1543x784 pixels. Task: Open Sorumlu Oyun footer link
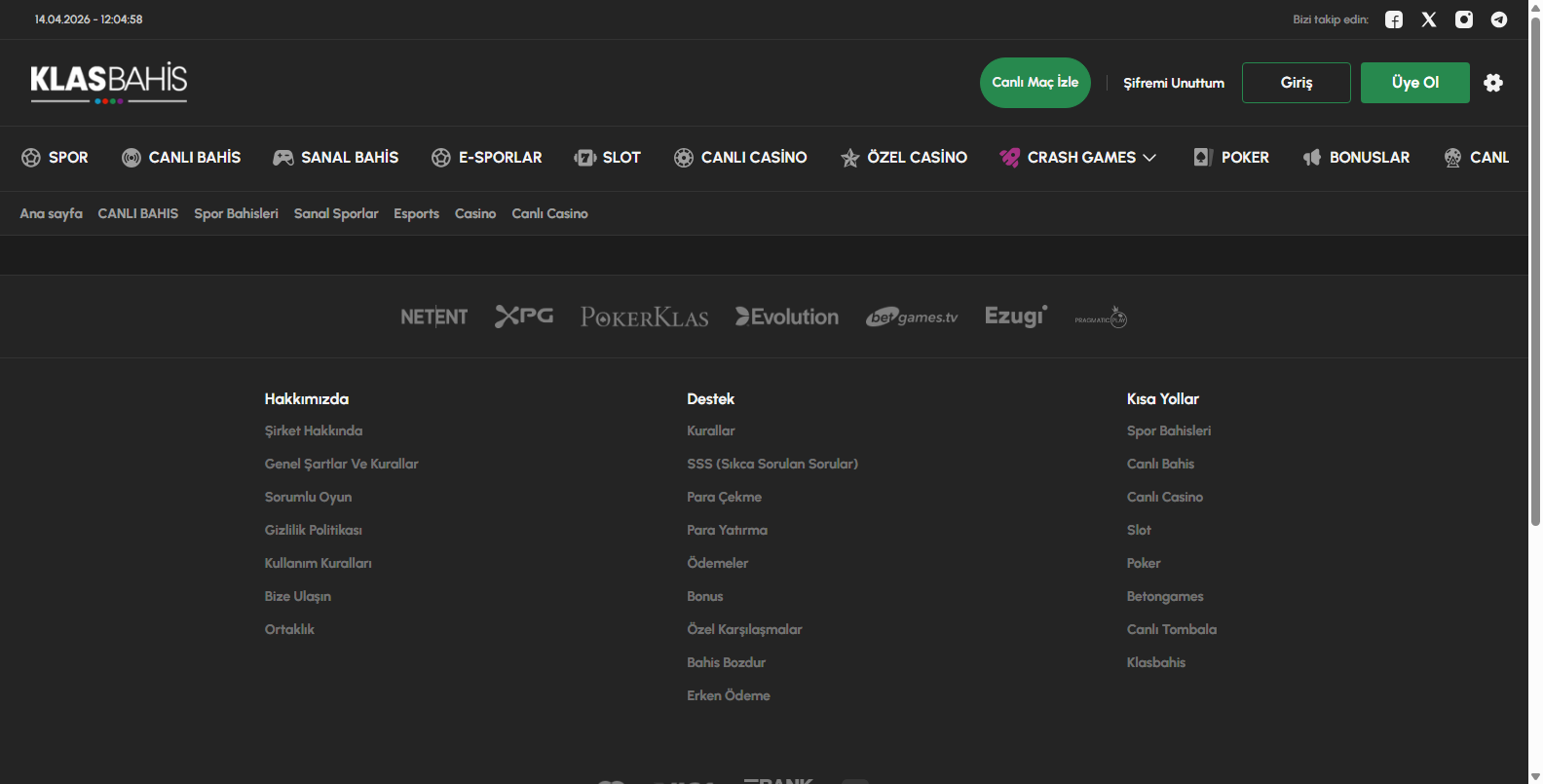pos(309,497)
